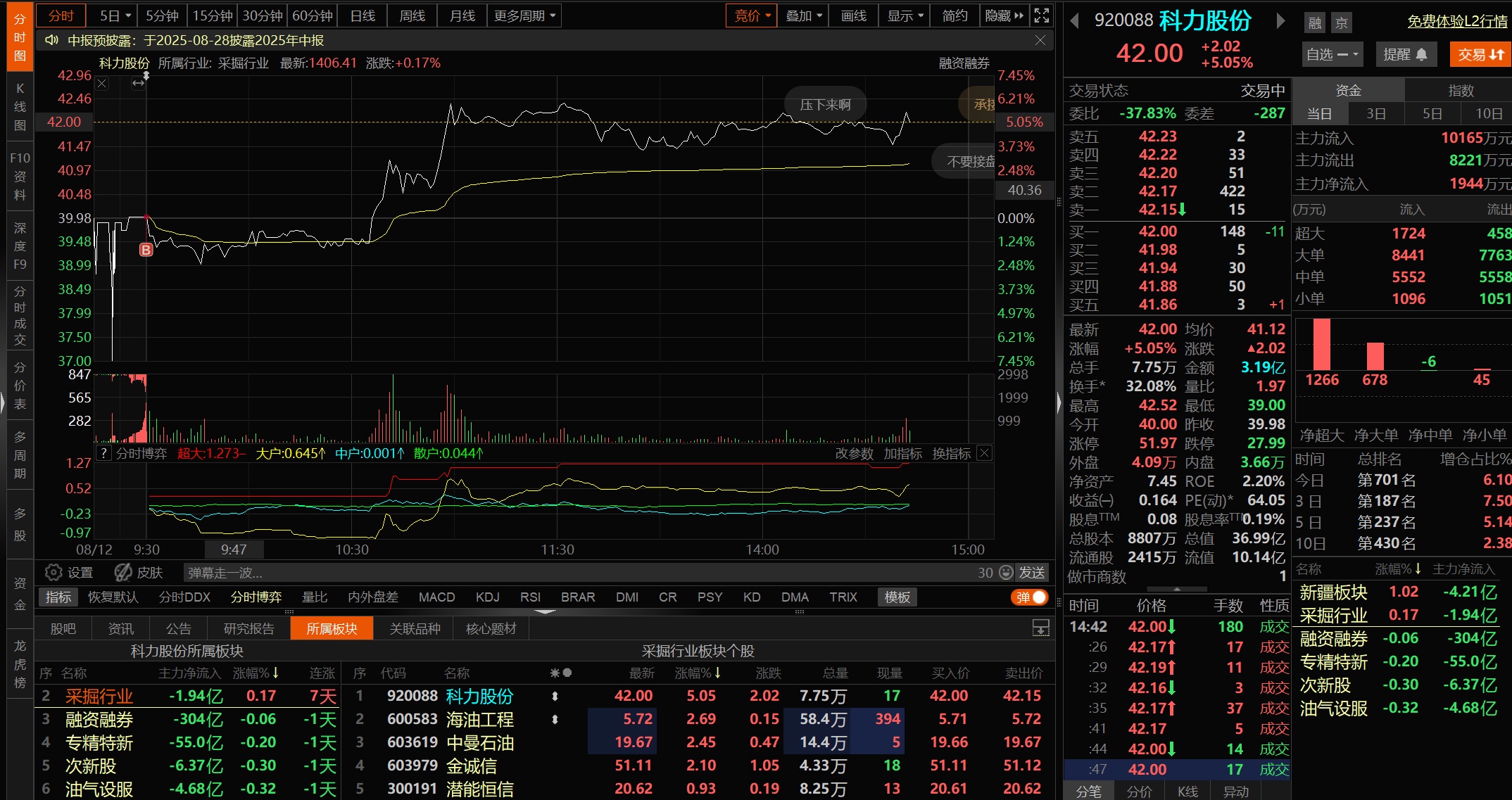Image resolution: width=1512 pixels, height=800 pixels.
Task: Click the small X icon on chart
Action: pos(102,84)
